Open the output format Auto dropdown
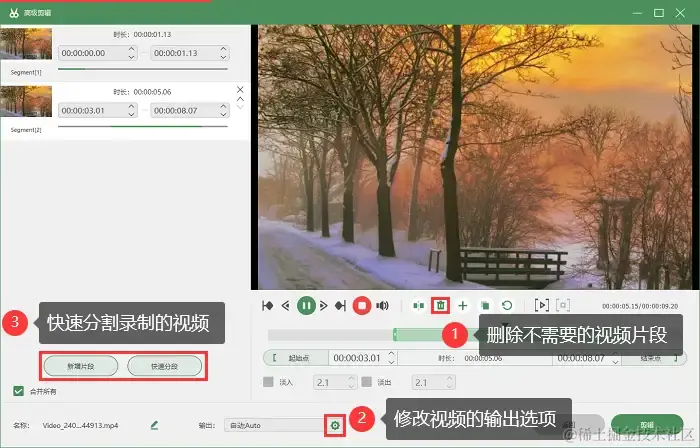Viewport: 700px width, 448px height. coord(275,426)
